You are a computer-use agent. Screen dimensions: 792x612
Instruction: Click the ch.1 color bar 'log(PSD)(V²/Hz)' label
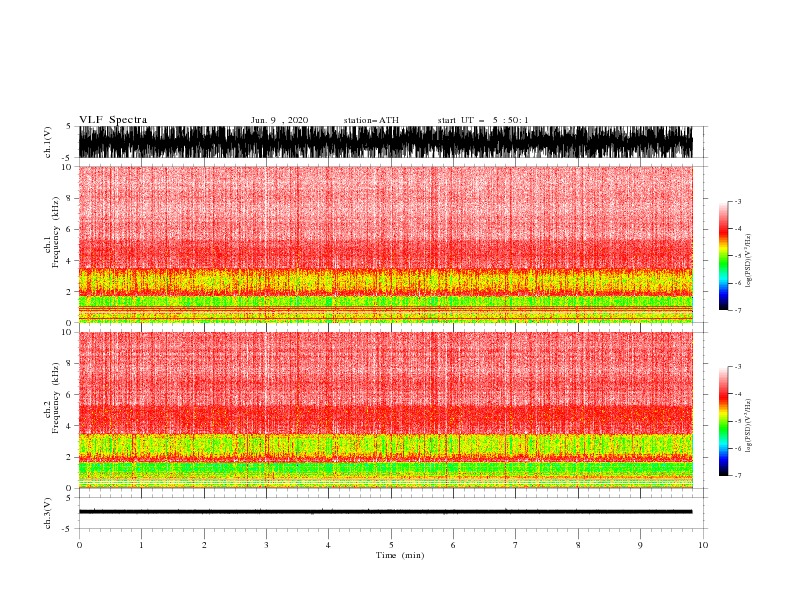click(749, 261)
